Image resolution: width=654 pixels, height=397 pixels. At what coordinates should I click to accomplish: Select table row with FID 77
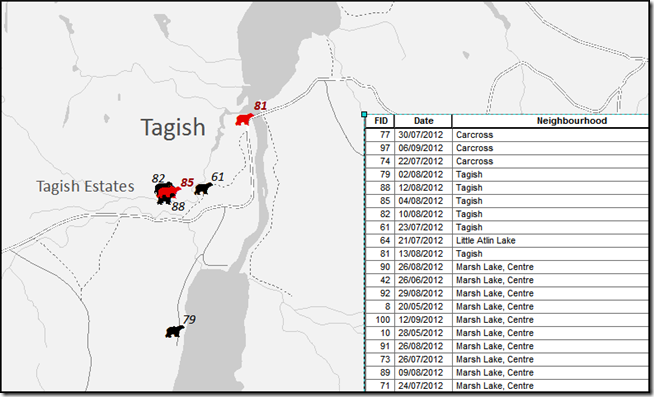coord(507,135)
